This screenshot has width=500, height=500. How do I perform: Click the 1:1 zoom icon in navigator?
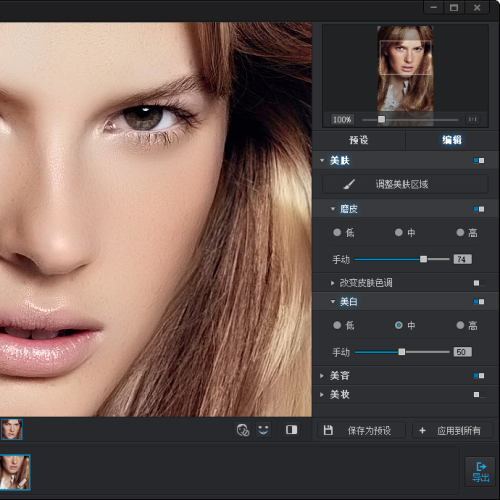point(473,119)
